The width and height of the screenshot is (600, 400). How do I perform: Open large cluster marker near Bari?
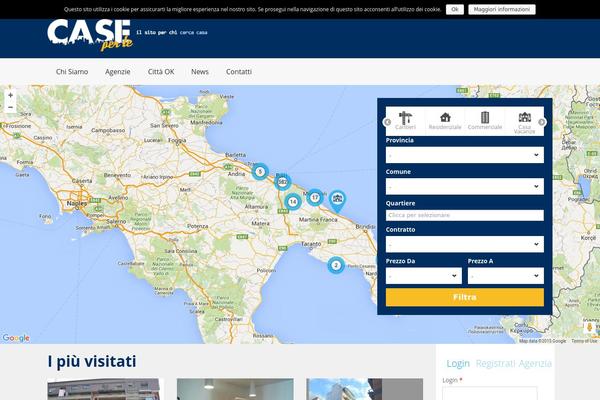coord(283,182)
